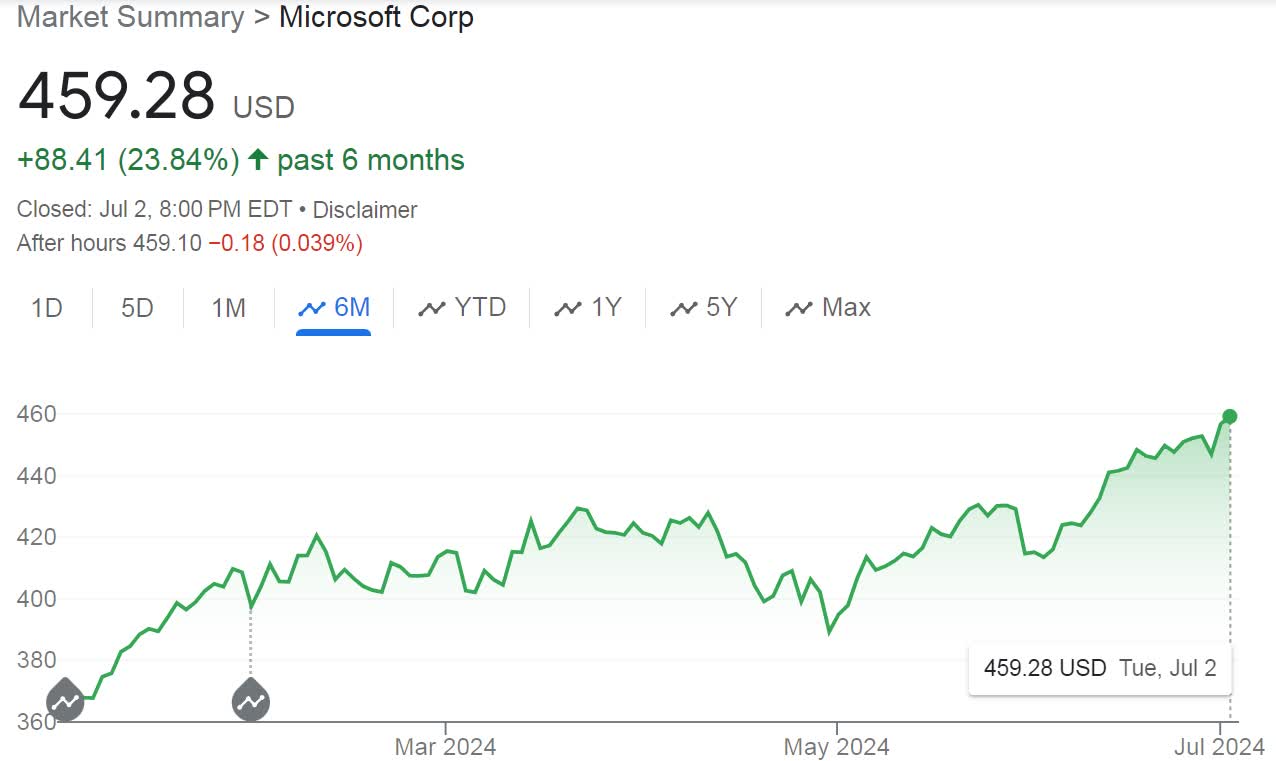The width and height of the screenshot is (1276, 761).
Task: Select the 1D time range tab
Action: [x=47, y=308]
